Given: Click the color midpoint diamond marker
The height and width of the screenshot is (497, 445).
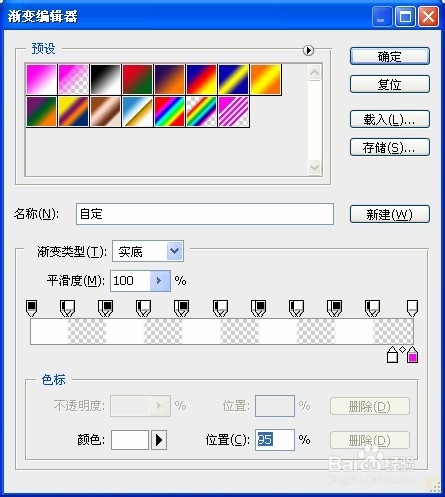Looking at the screenshot, I should pyautogui.click(x=402, y=349).
